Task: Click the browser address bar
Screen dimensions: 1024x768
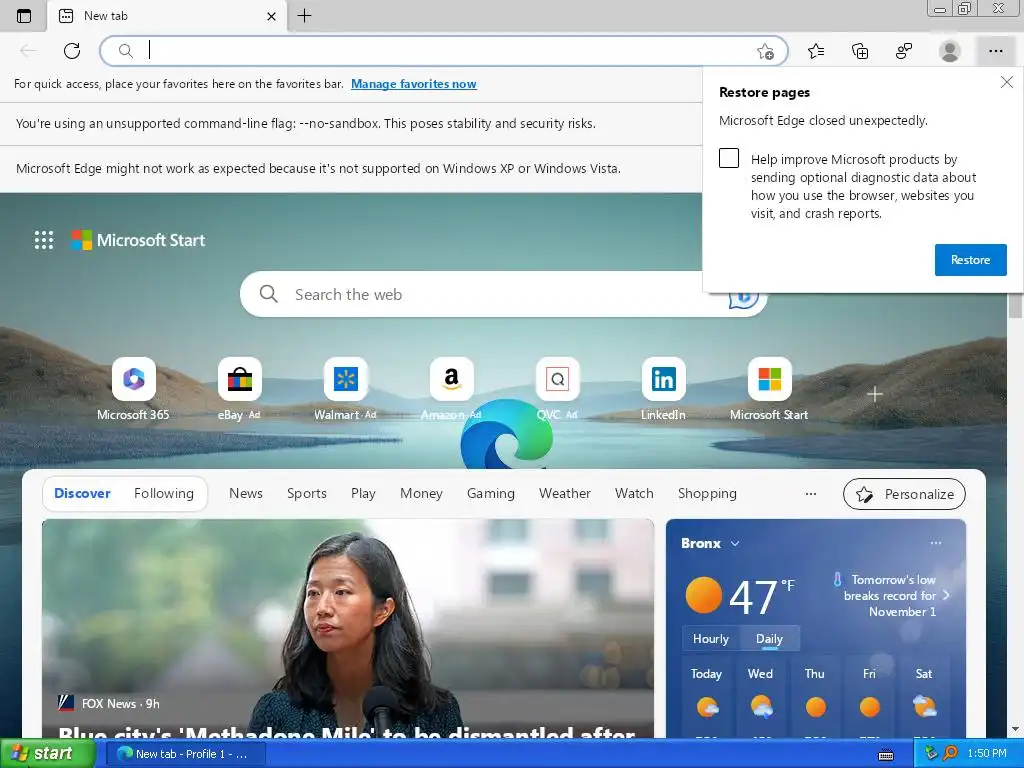Action: click(444, 50)
